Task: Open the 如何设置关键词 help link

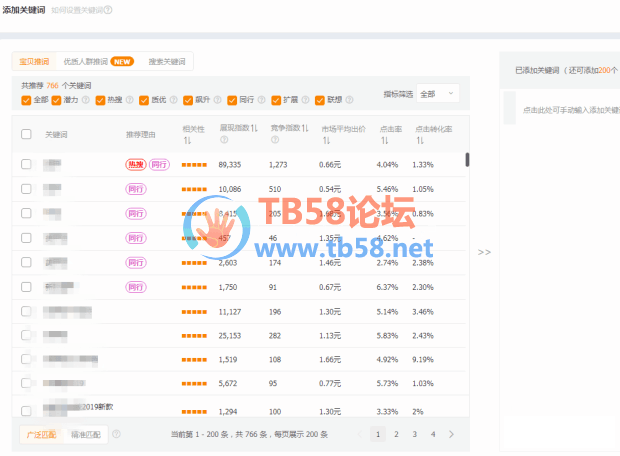Action: pos(77,10)
